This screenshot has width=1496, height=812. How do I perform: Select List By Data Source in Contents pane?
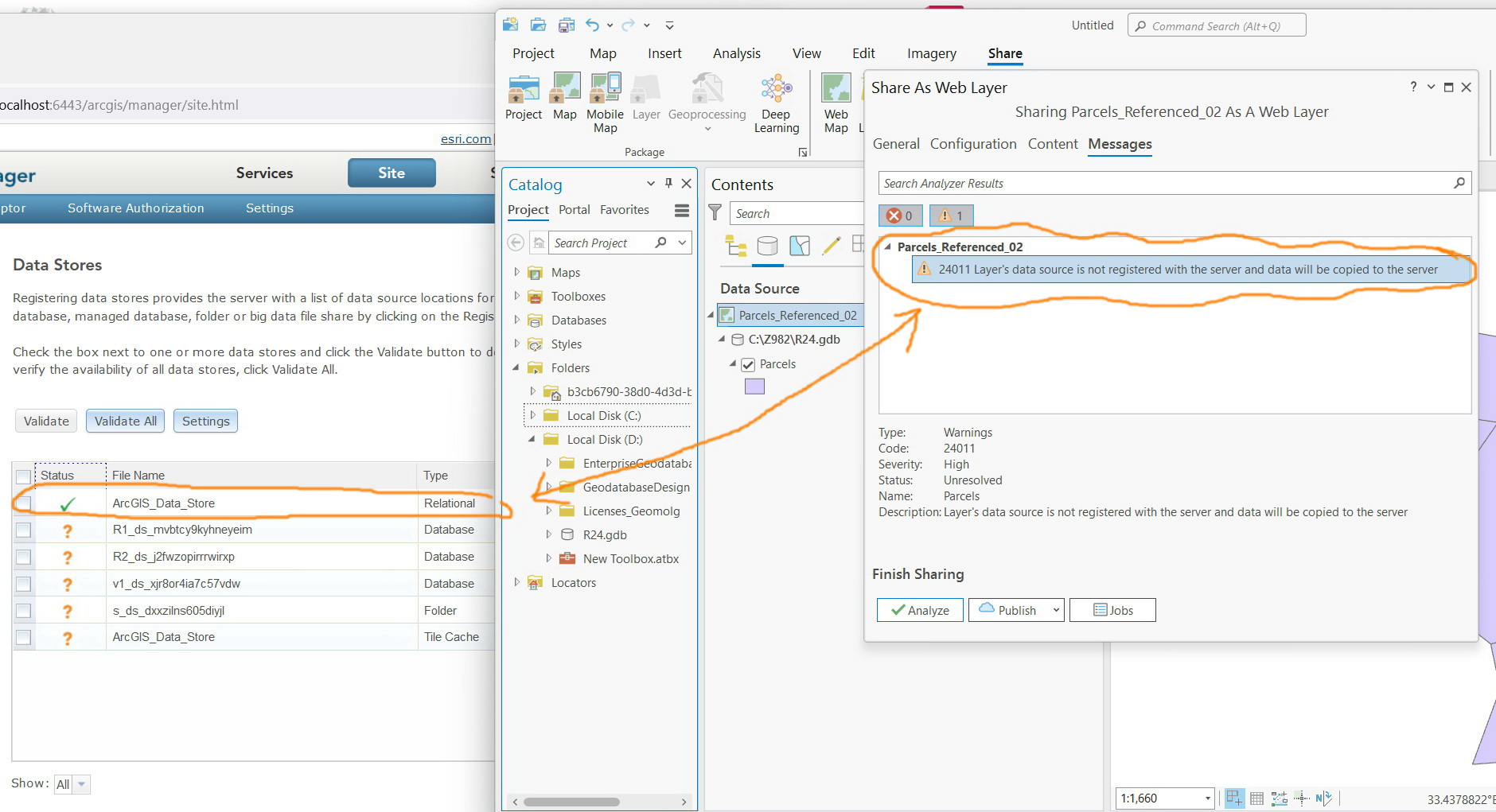click(766, 246)
